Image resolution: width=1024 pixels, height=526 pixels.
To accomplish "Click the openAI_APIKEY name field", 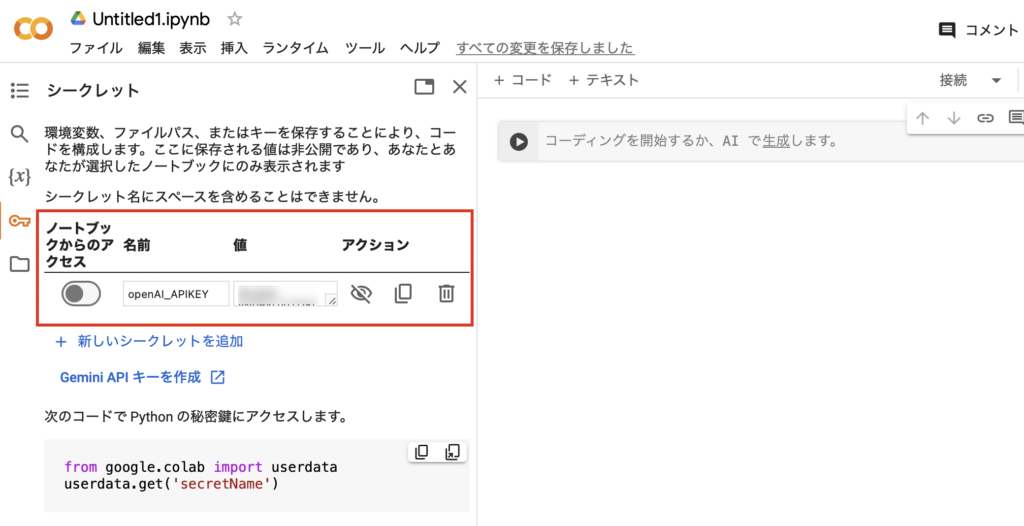I will click(x=175, y=294).
